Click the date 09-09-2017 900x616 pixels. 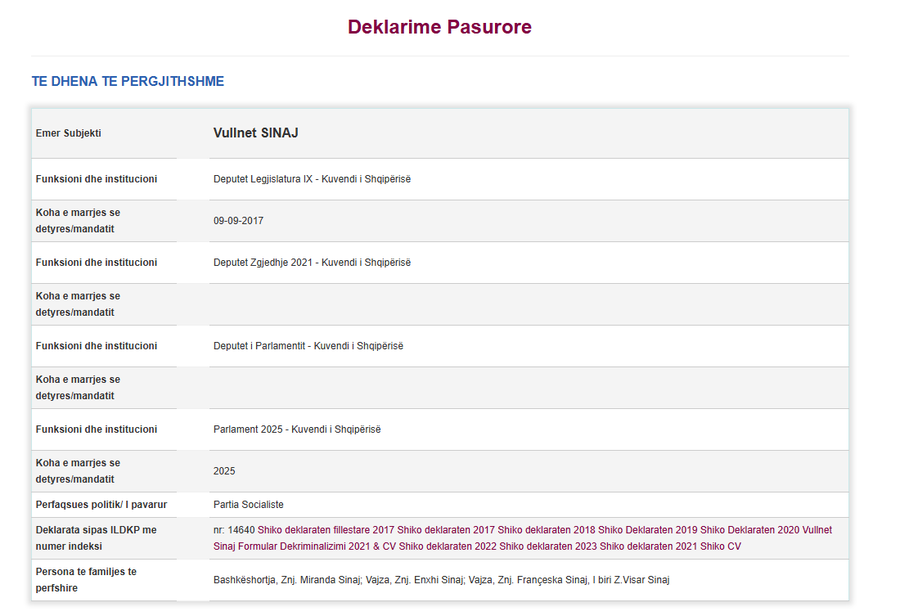(x=238, y=221)
